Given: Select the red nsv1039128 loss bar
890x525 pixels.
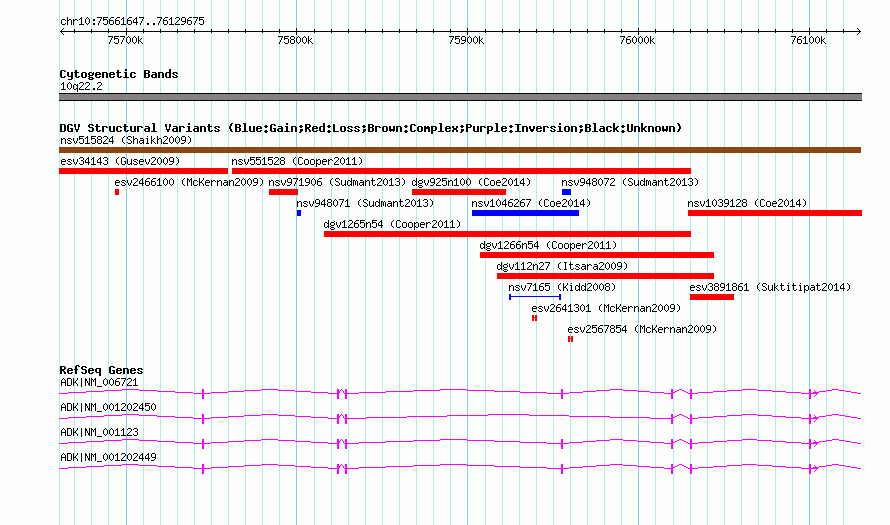Looking at the screenshot, I should pyautogui.click(x=775, y=213).
